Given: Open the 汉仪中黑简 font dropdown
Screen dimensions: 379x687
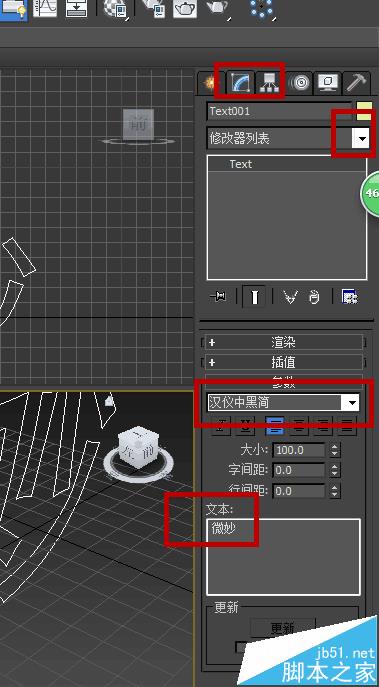Looking at the screenshot, I should 352,403.
